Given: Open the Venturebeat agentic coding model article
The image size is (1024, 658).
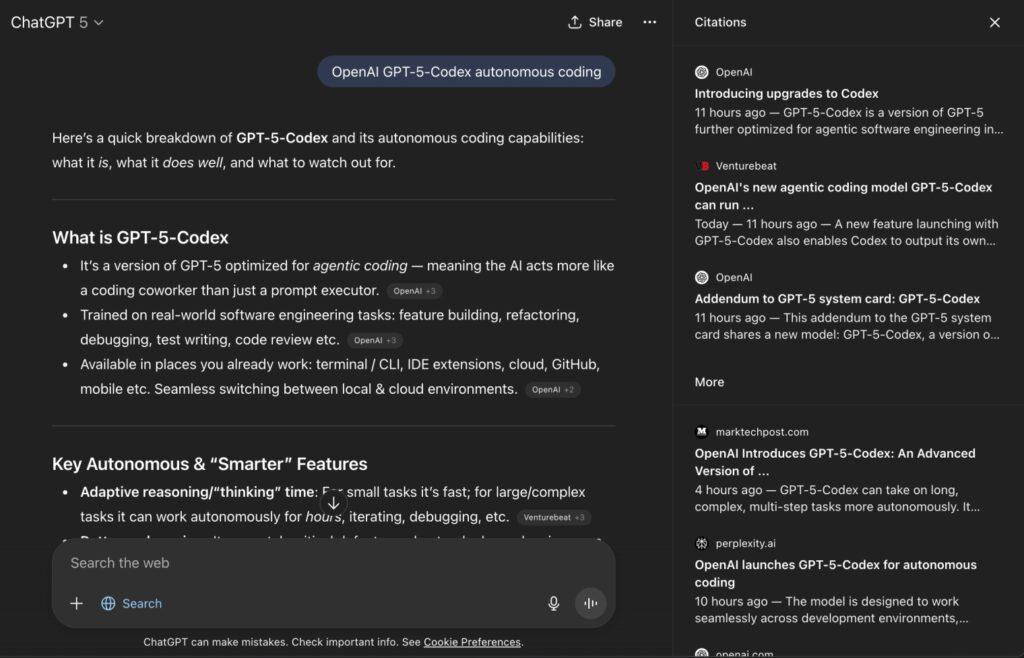Looking at the screenshot, I should tap(843, 196).
